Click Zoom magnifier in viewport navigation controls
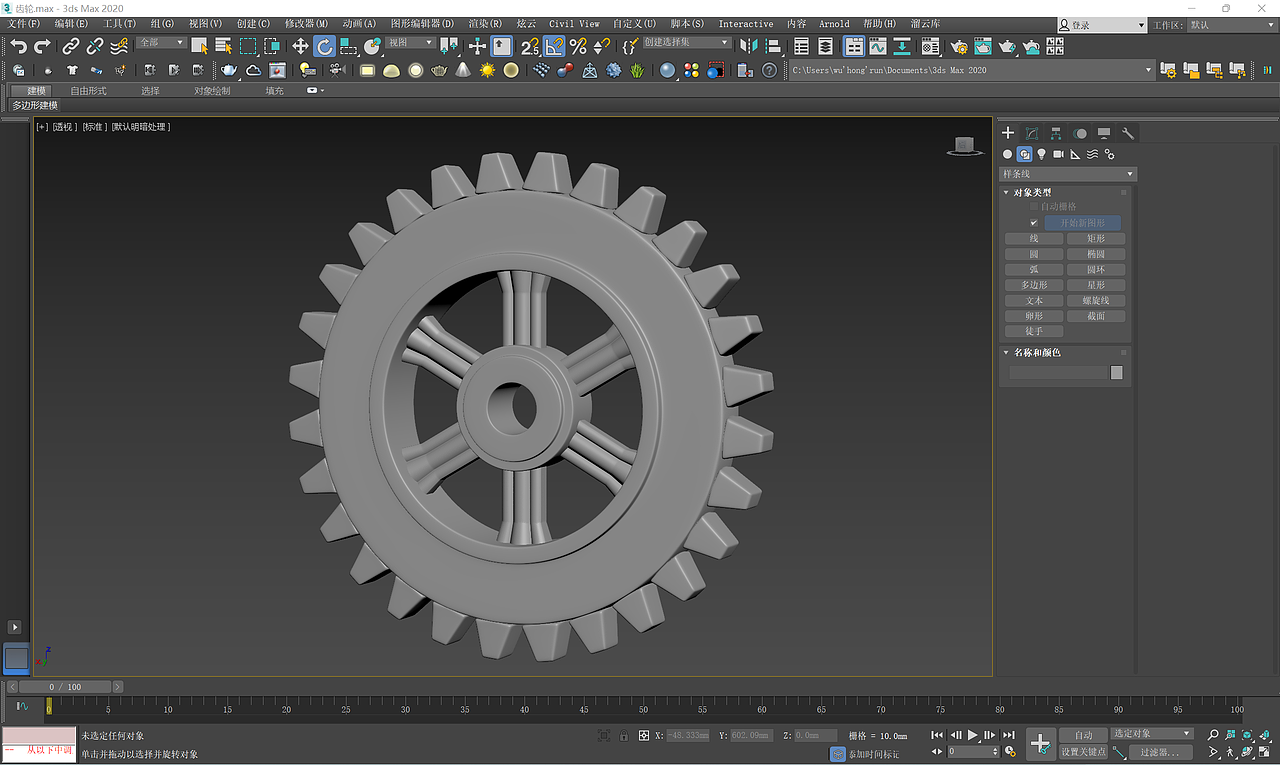Image resolution: width=1280 pixels, height=765 pixels. click(1213, 735)
